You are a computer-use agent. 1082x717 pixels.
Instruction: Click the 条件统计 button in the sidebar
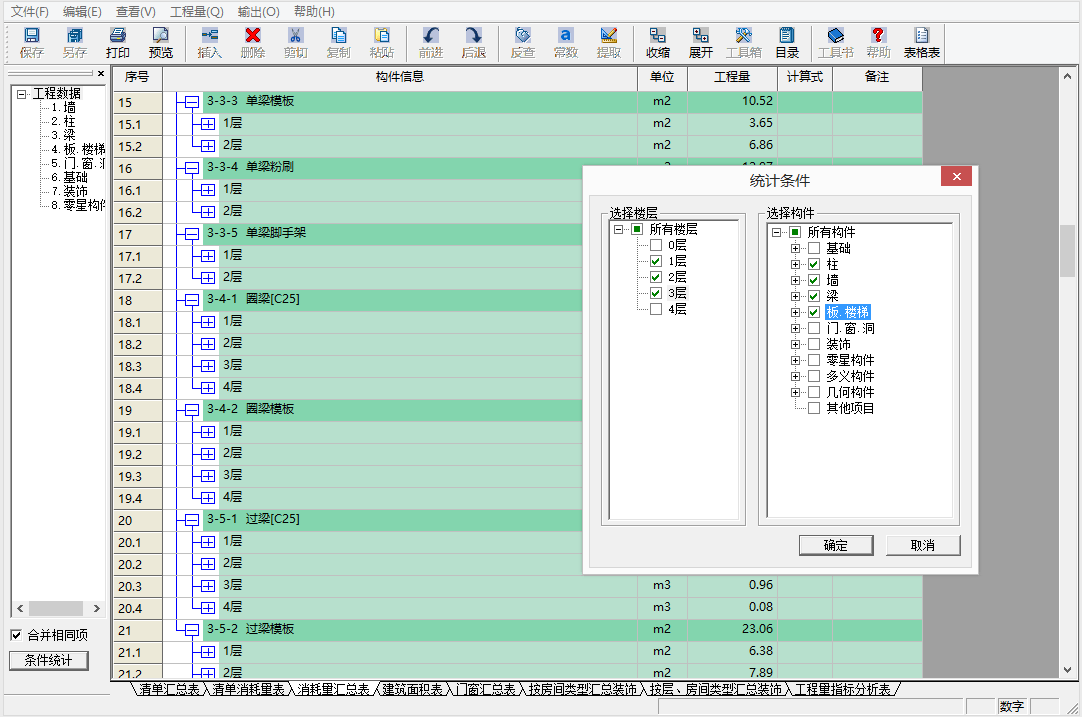(48, 660)
